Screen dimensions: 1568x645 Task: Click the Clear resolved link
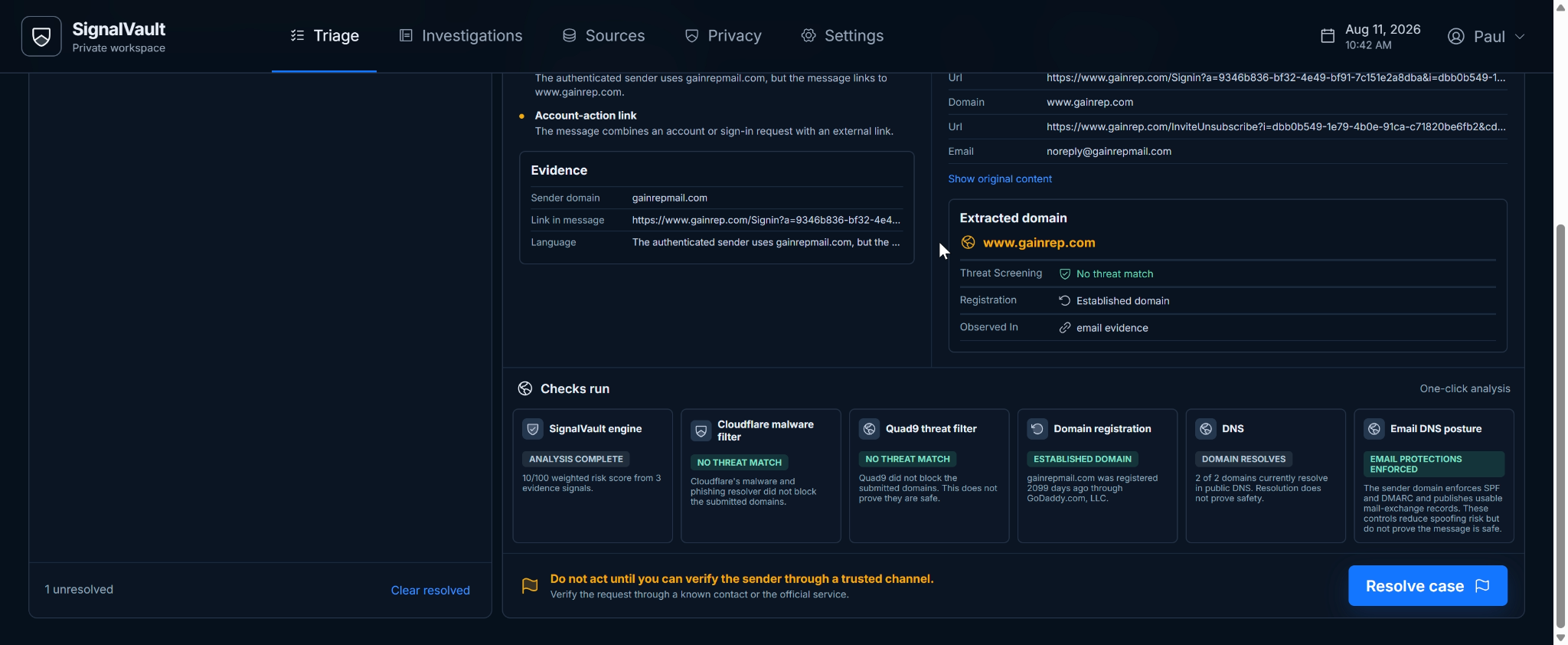[x=430, y=591]
